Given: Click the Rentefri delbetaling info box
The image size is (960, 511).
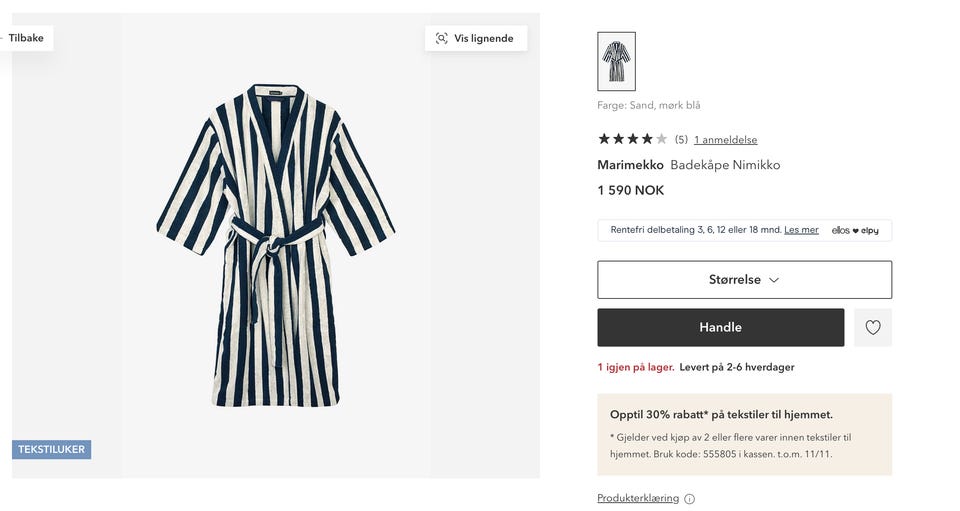Looking at the screenshot, I should (x=700, y=230).
